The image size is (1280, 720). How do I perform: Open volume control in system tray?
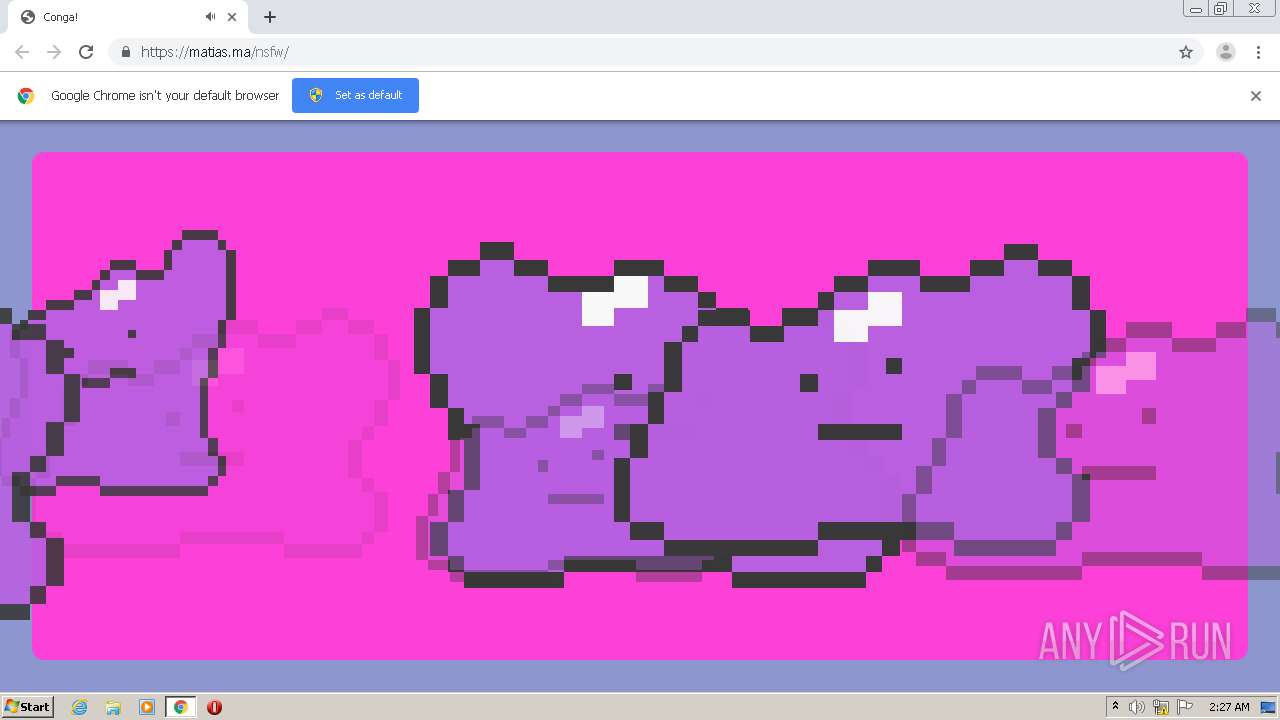1137,707
